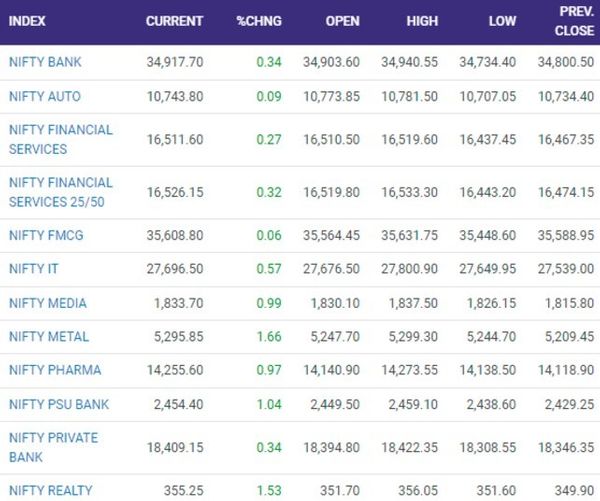Click the PREV. CLOSE column header
Viewport: 600px width, 501px height.
click(574, 21)
